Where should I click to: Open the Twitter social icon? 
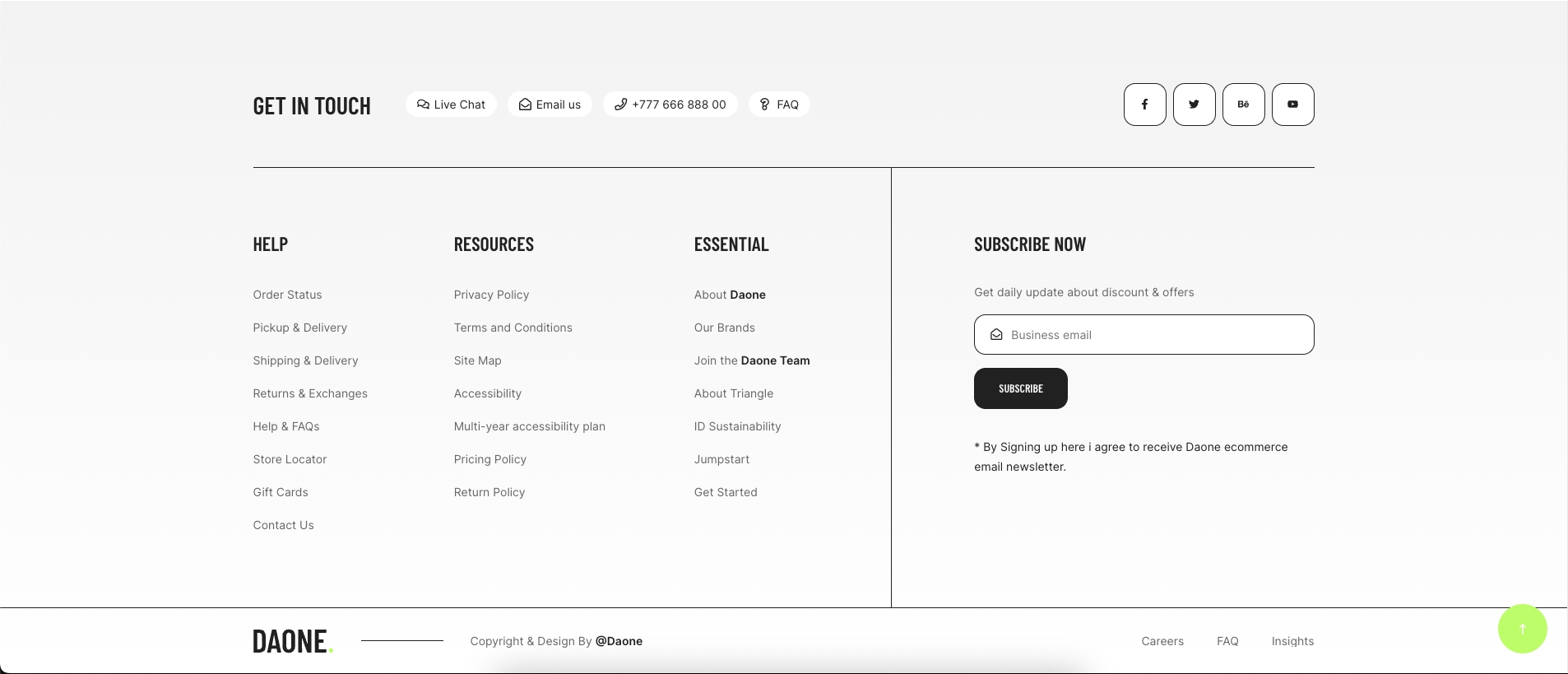[1194, 105]
